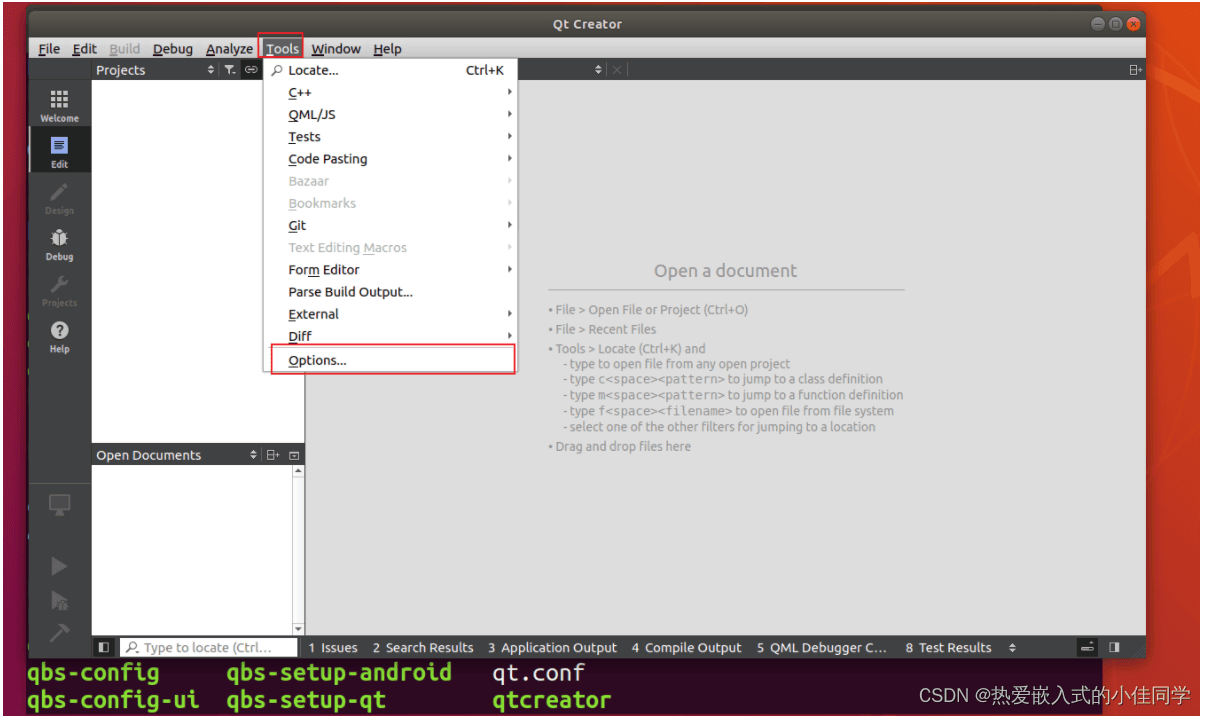Toggle the right sidebar visibility
Screen dimensions: 1206x716
point(1114,648)
